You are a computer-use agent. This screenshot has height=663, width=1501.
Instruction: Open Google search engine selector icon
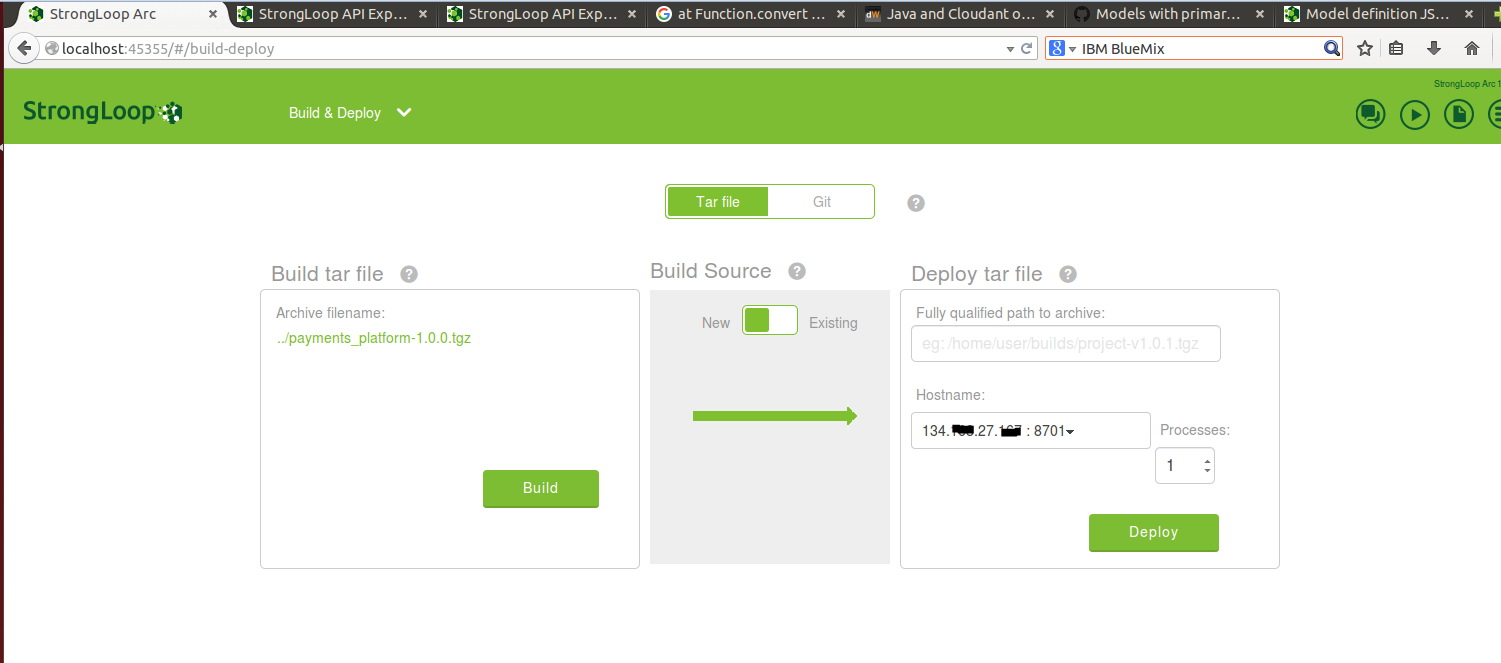pos(1062,48)
